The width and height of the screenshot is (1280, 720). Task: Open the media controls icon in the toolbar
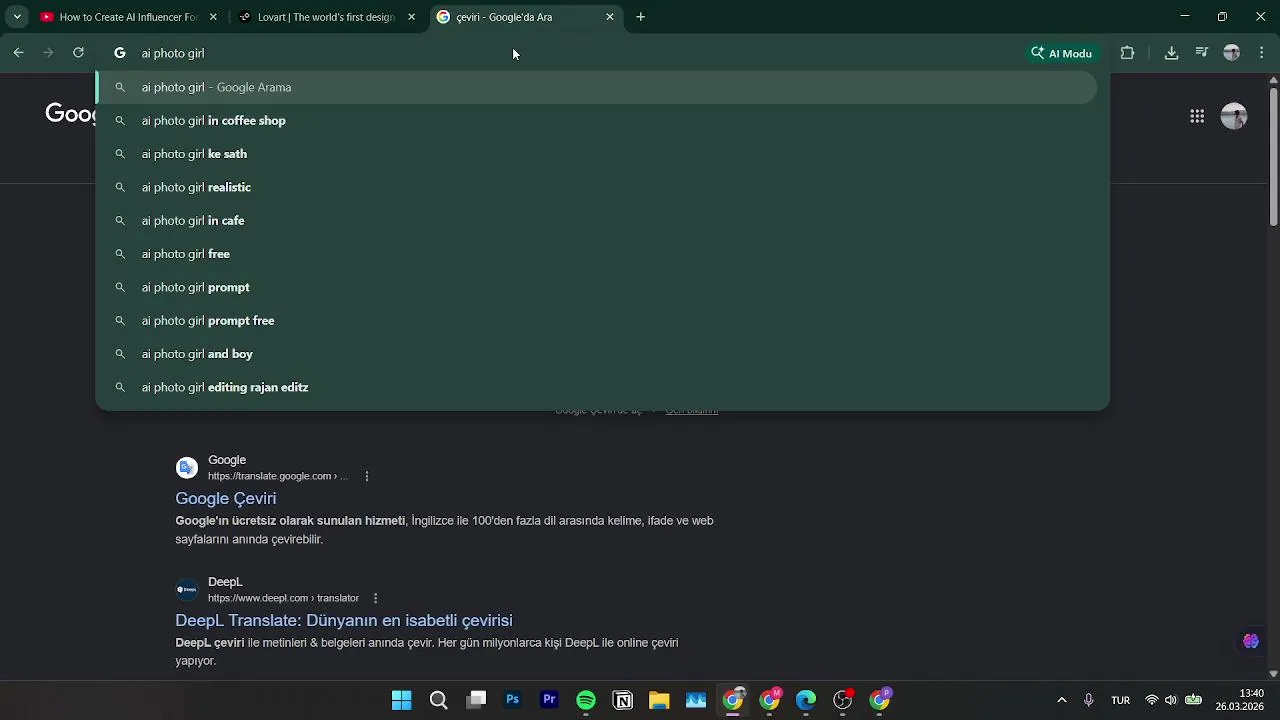pyautogui.click(x=1202, y=53)
